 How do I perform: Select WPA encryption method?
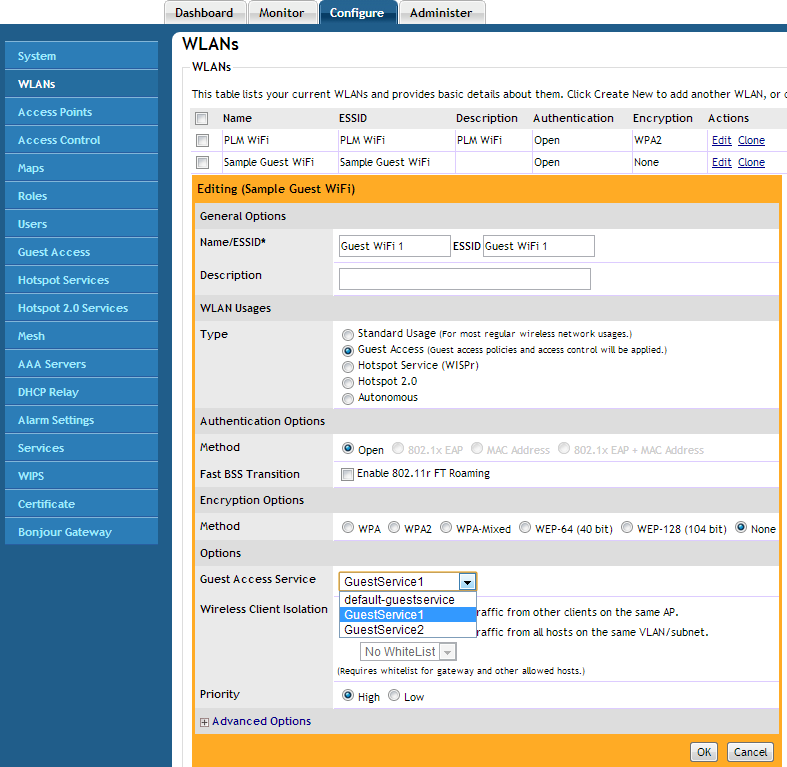tap(347, 527)
